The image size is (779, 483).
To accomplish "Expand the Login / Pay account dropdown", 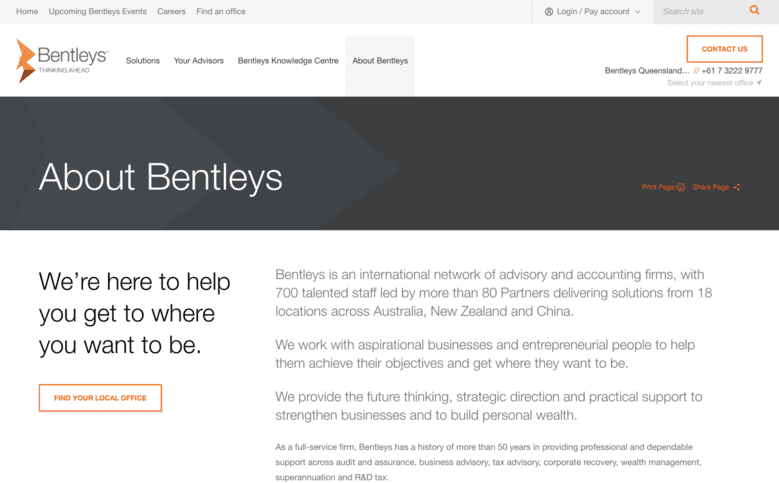I will pyautogui.click(x=592, y=11).
